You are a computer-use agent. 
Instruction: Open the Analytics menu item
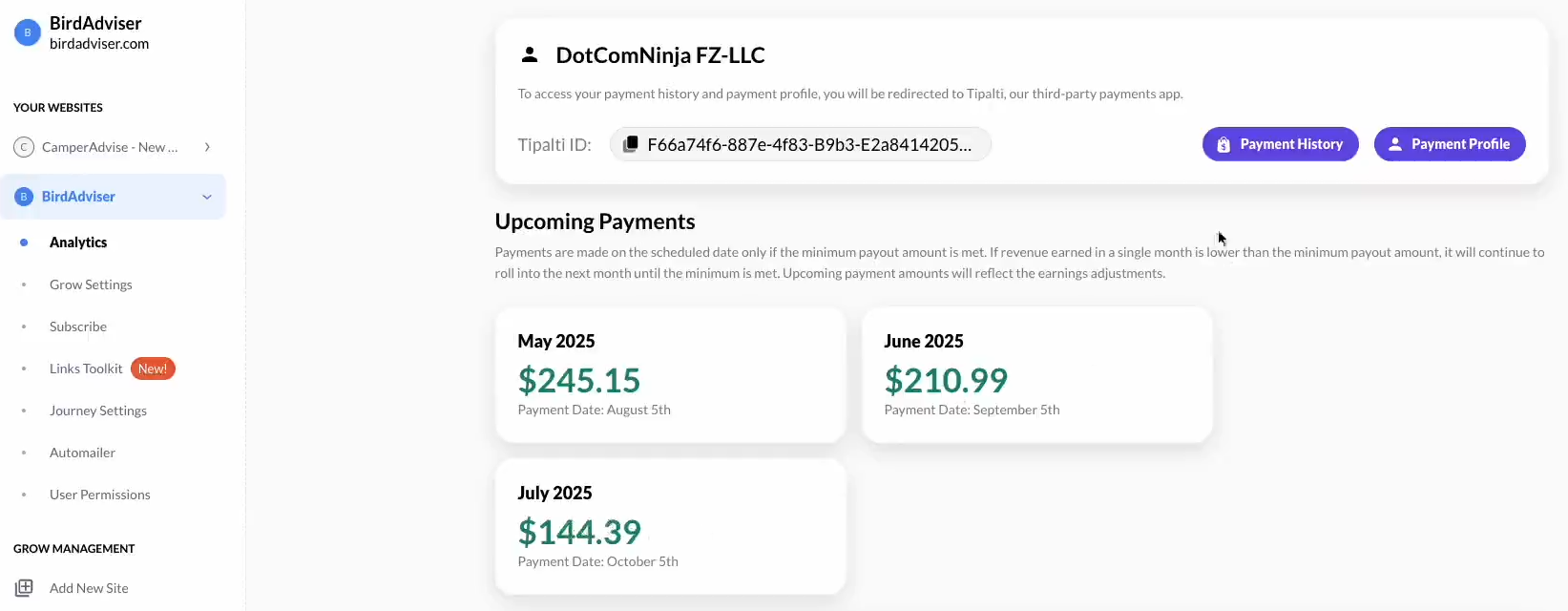click(x=78, y=242)
